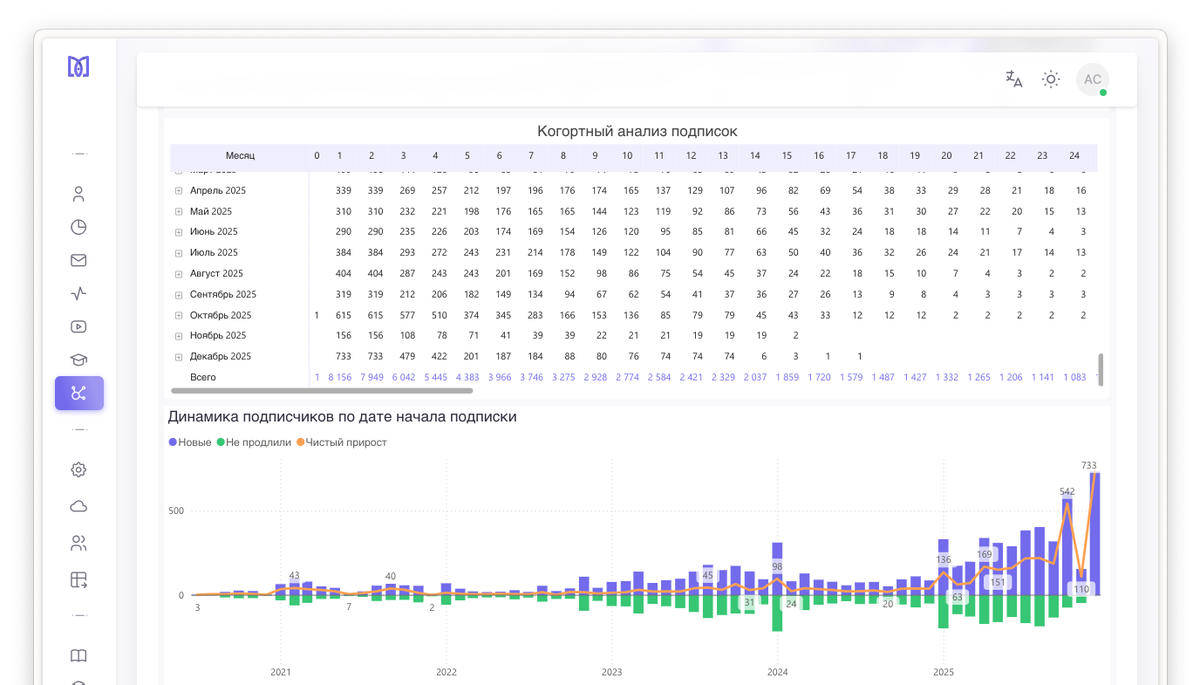Open the AC user avatar button

(1092, 79)
